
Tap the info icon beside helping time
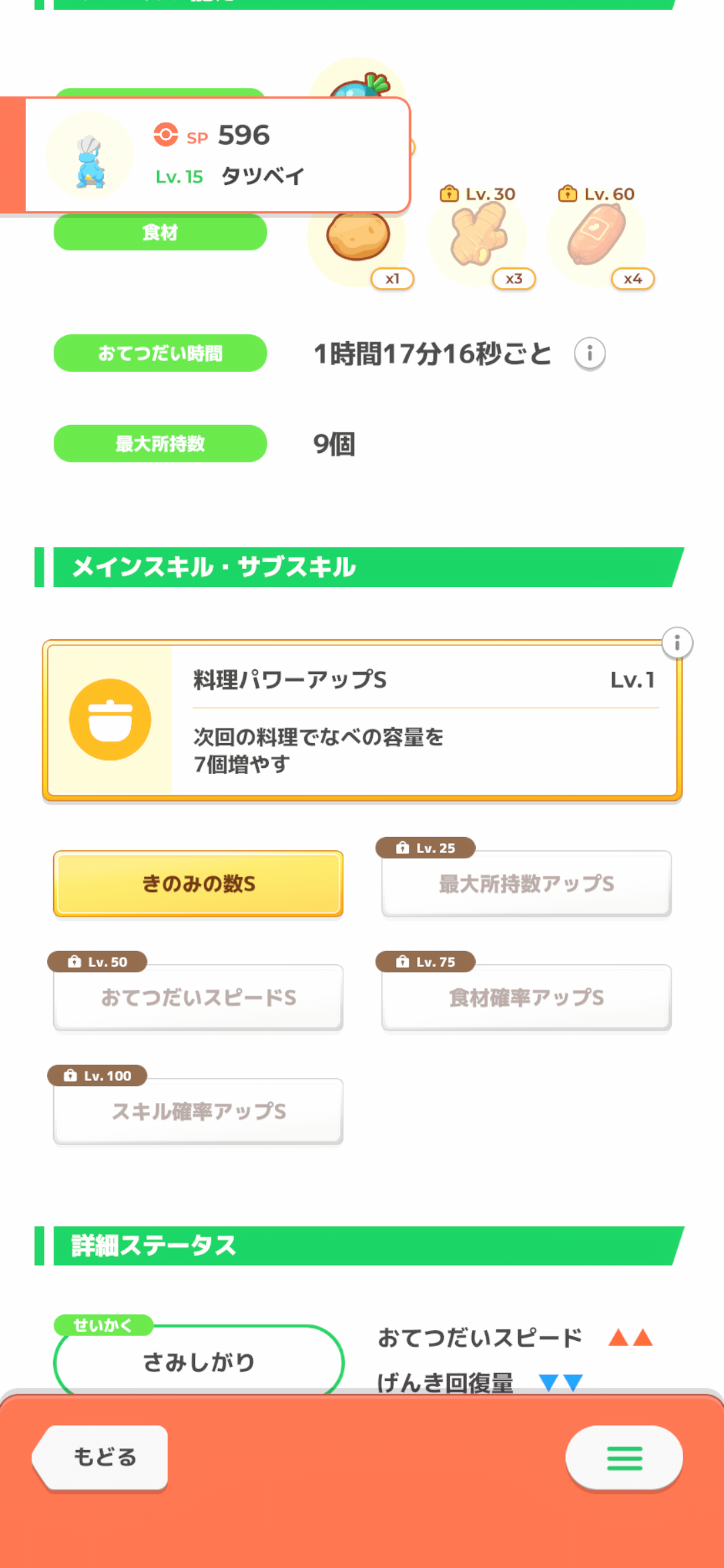[590, 353]
